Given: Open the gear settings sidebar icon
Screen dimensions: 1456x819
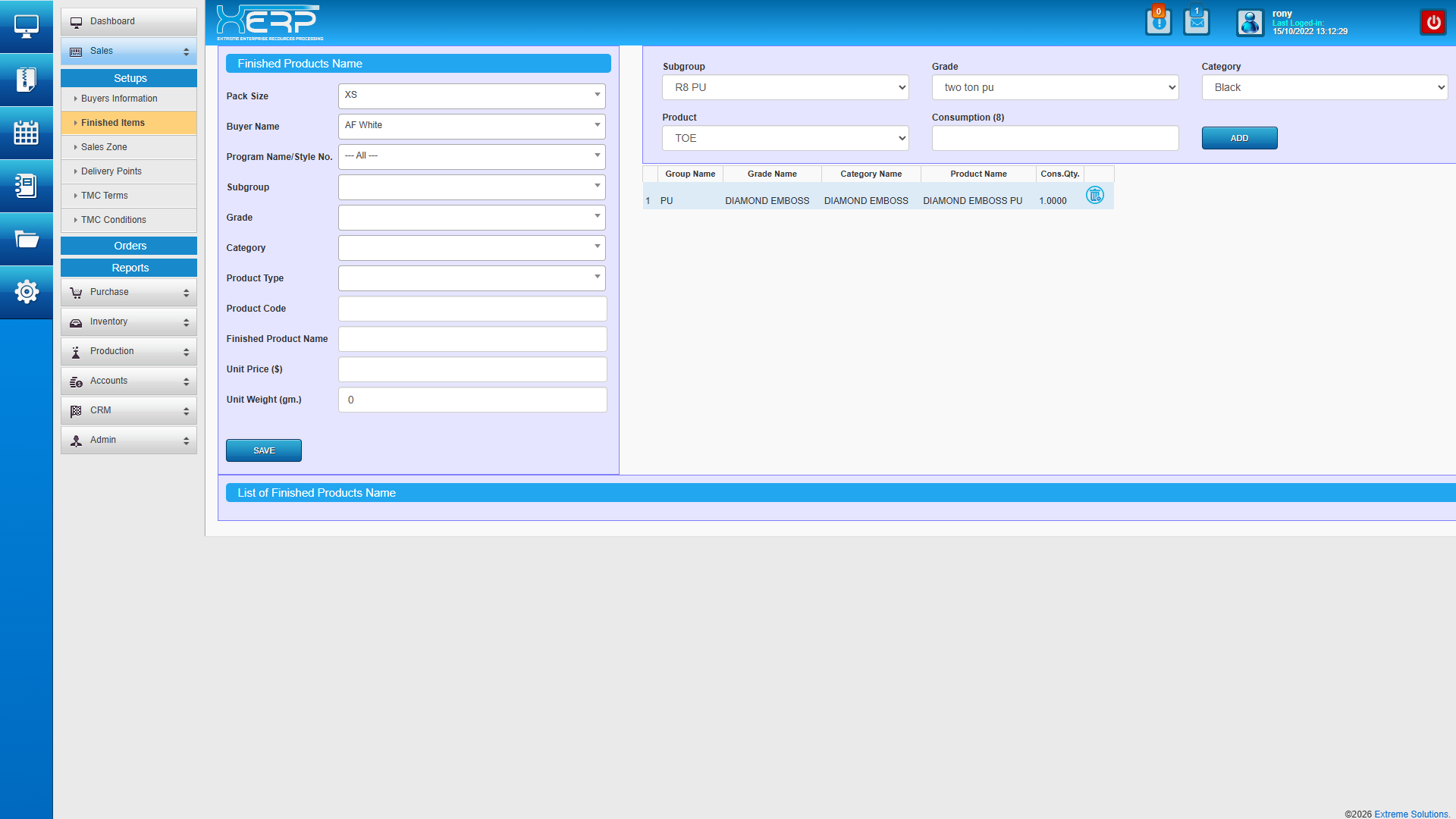Looking at the screenshot, I should (x=26, y=292).
